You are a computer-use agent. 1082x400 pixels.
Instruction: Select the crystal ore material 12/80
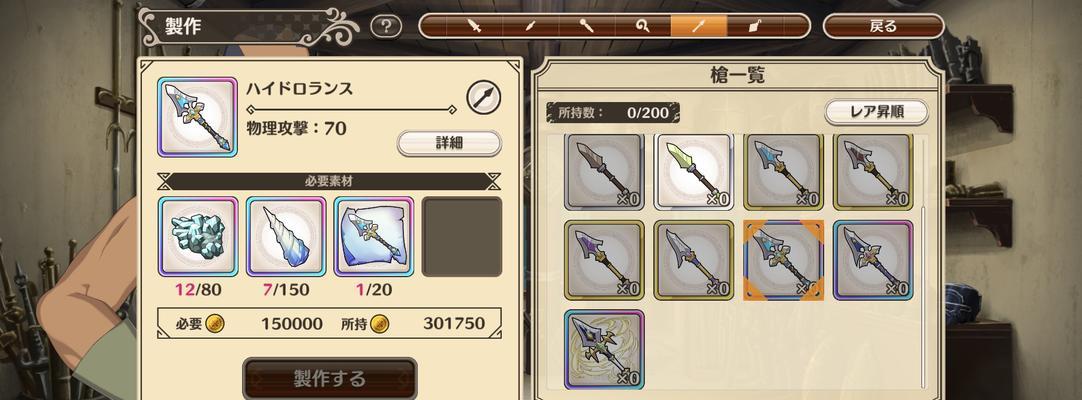[198, 237]
